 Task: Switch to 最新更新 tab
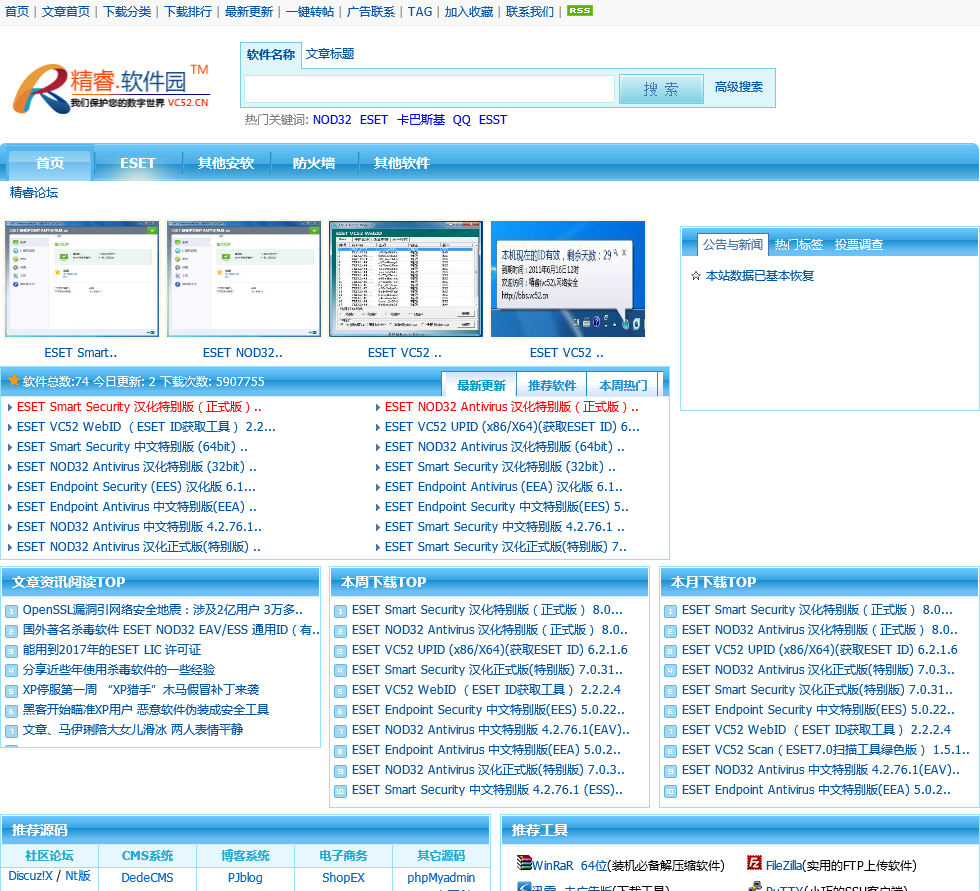(481, 385)
